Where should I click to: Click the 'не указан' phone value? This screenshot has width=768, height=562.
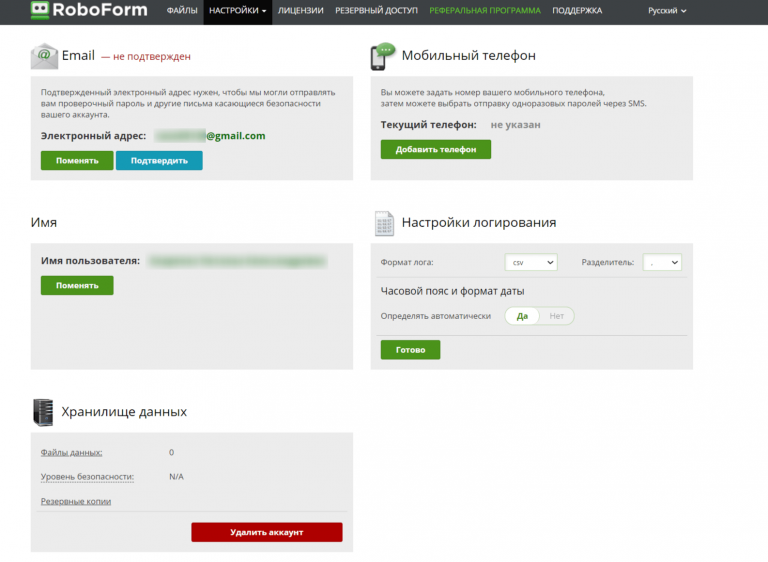[516, 124]
